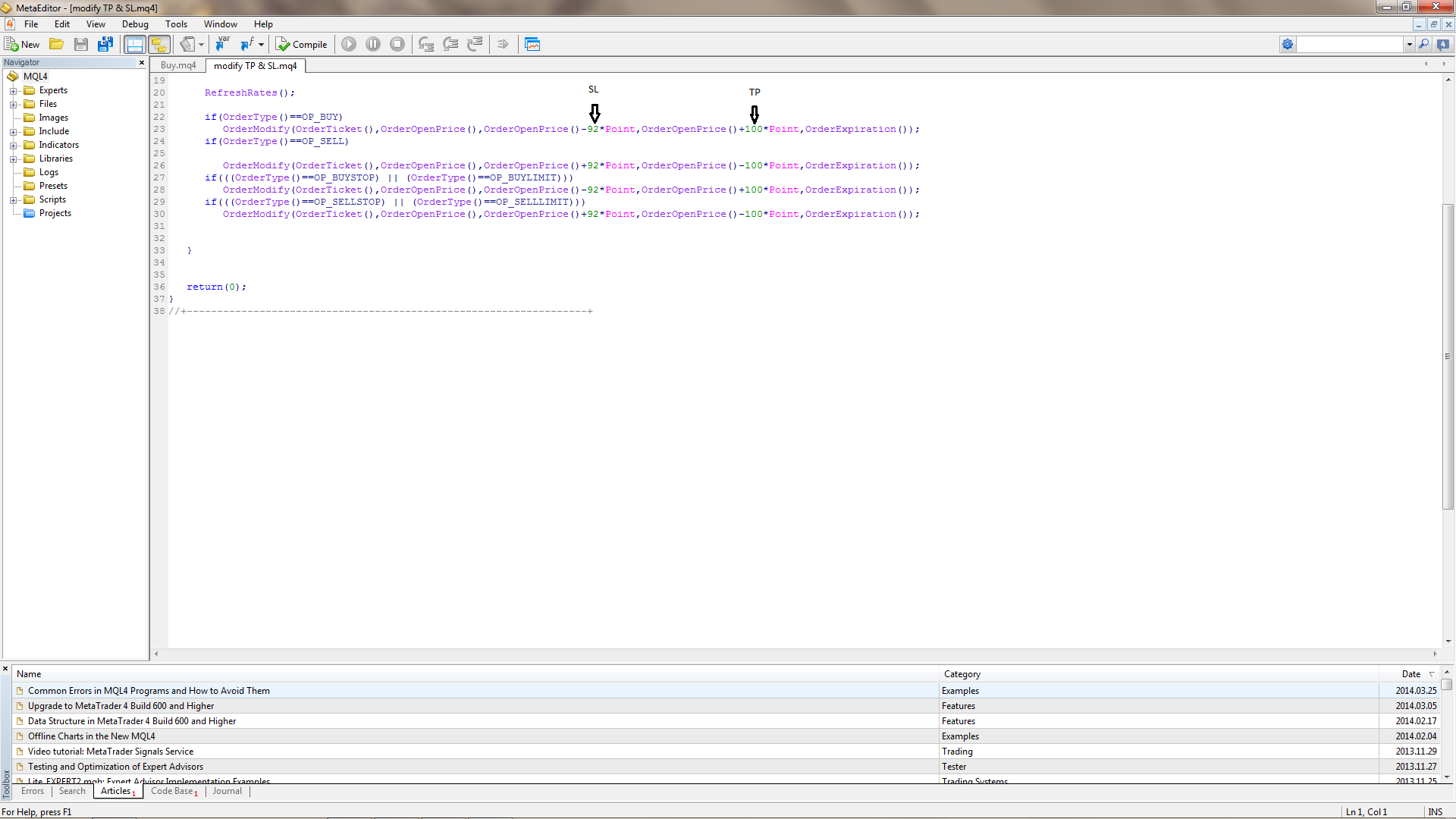Switch to the Buy.mq4 tab
Viewport: 1456px width, 819px height.
coord(178,65)
